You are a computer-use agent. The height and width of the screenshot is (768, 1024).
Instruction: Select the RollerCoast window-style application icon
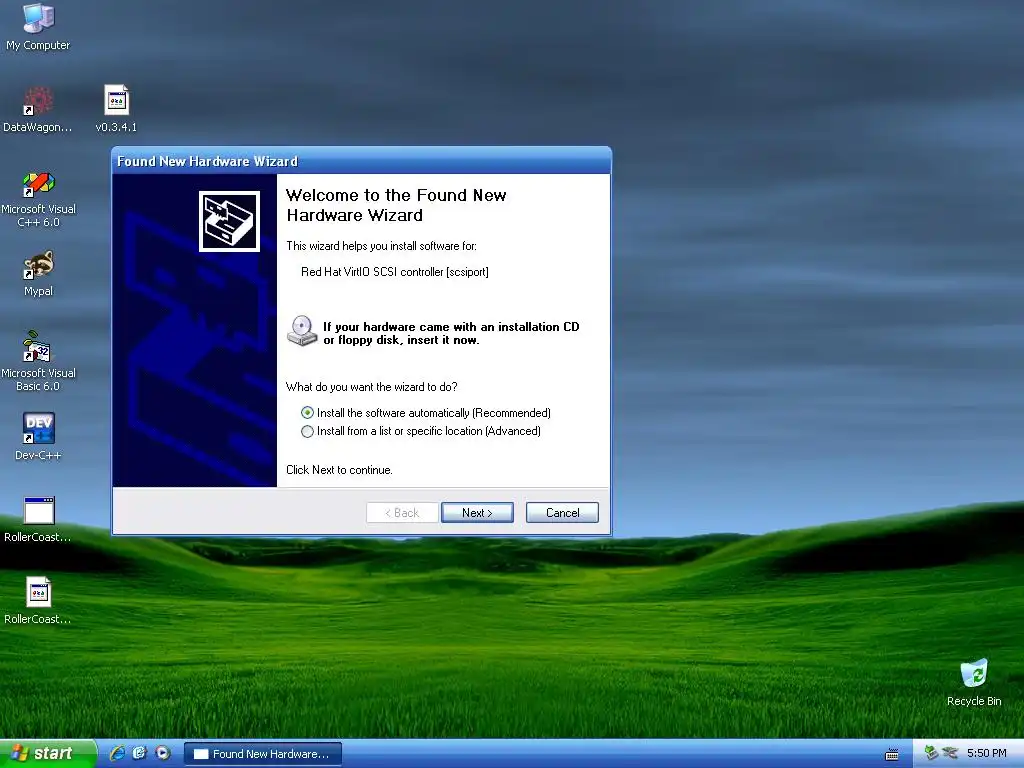tap(38, 519)
